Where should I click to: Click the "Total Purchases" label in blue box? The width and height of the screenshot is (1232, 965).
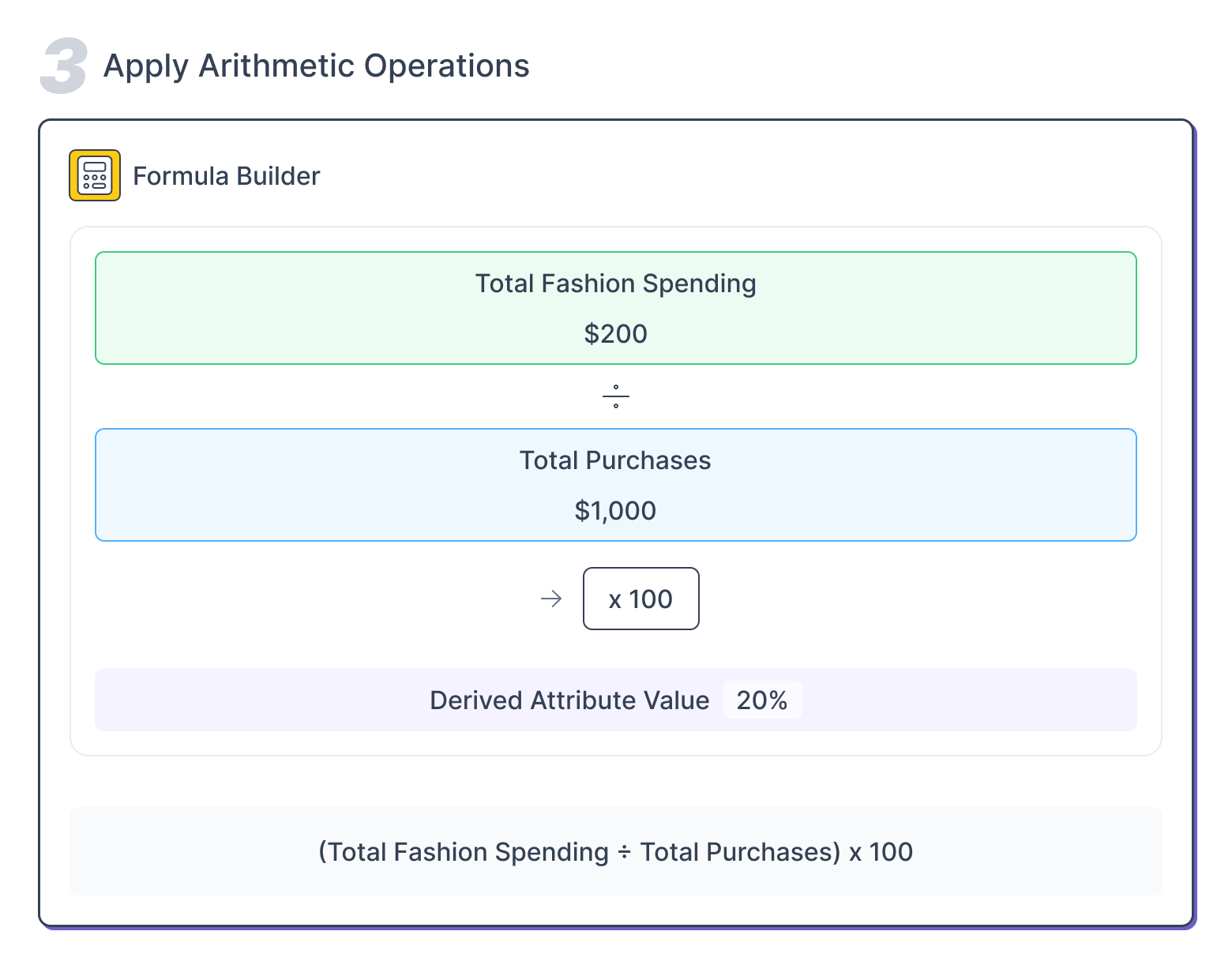click(615, 460)
